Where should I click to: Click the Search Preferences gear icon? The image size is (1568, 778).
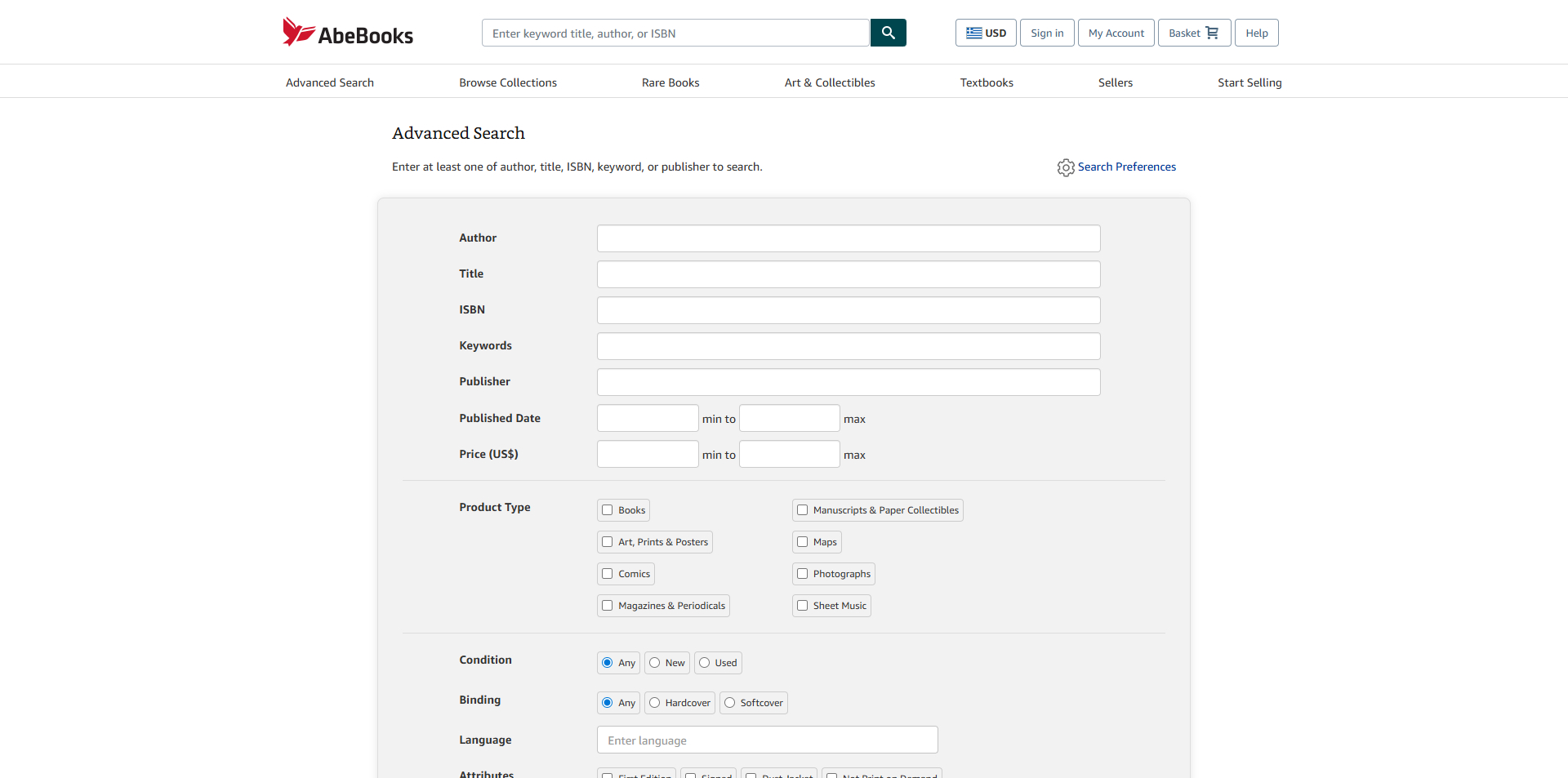click(1065, 167)
